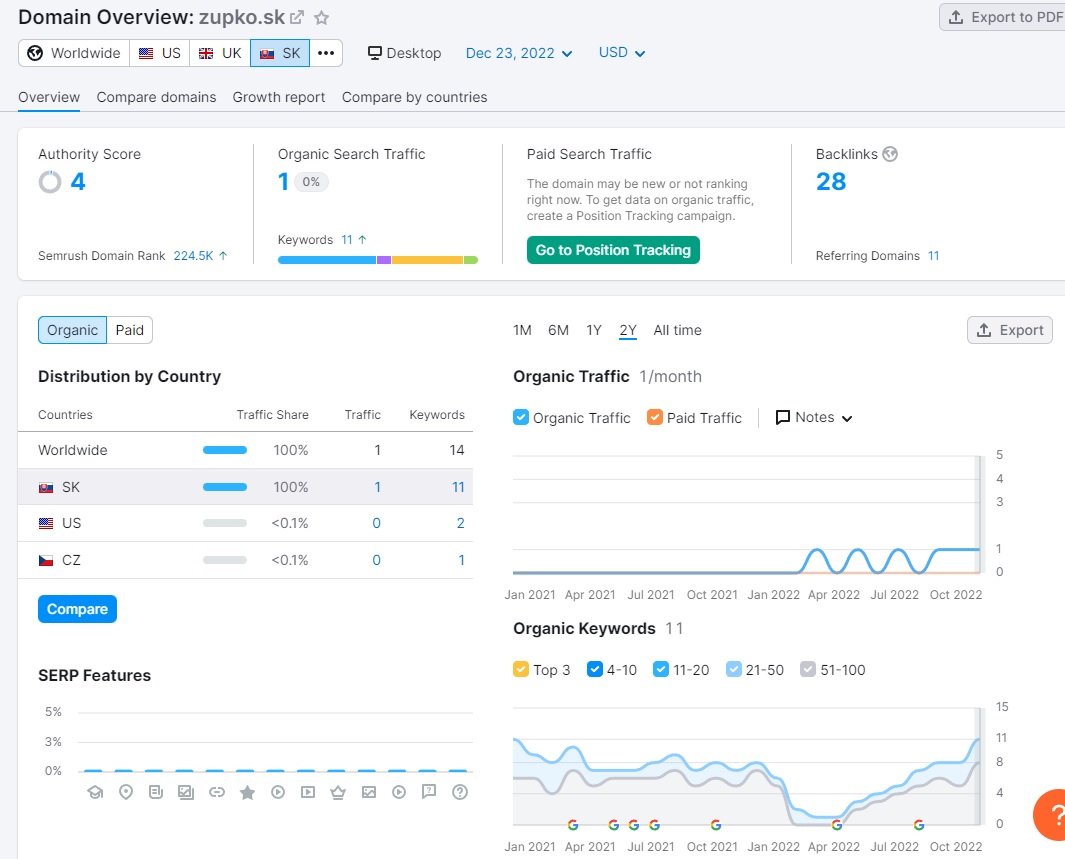Image resolution: width=1065 pixels, height=859 pixels.
Task: Open the USD currency dropdown
Action: pos(621,53)
